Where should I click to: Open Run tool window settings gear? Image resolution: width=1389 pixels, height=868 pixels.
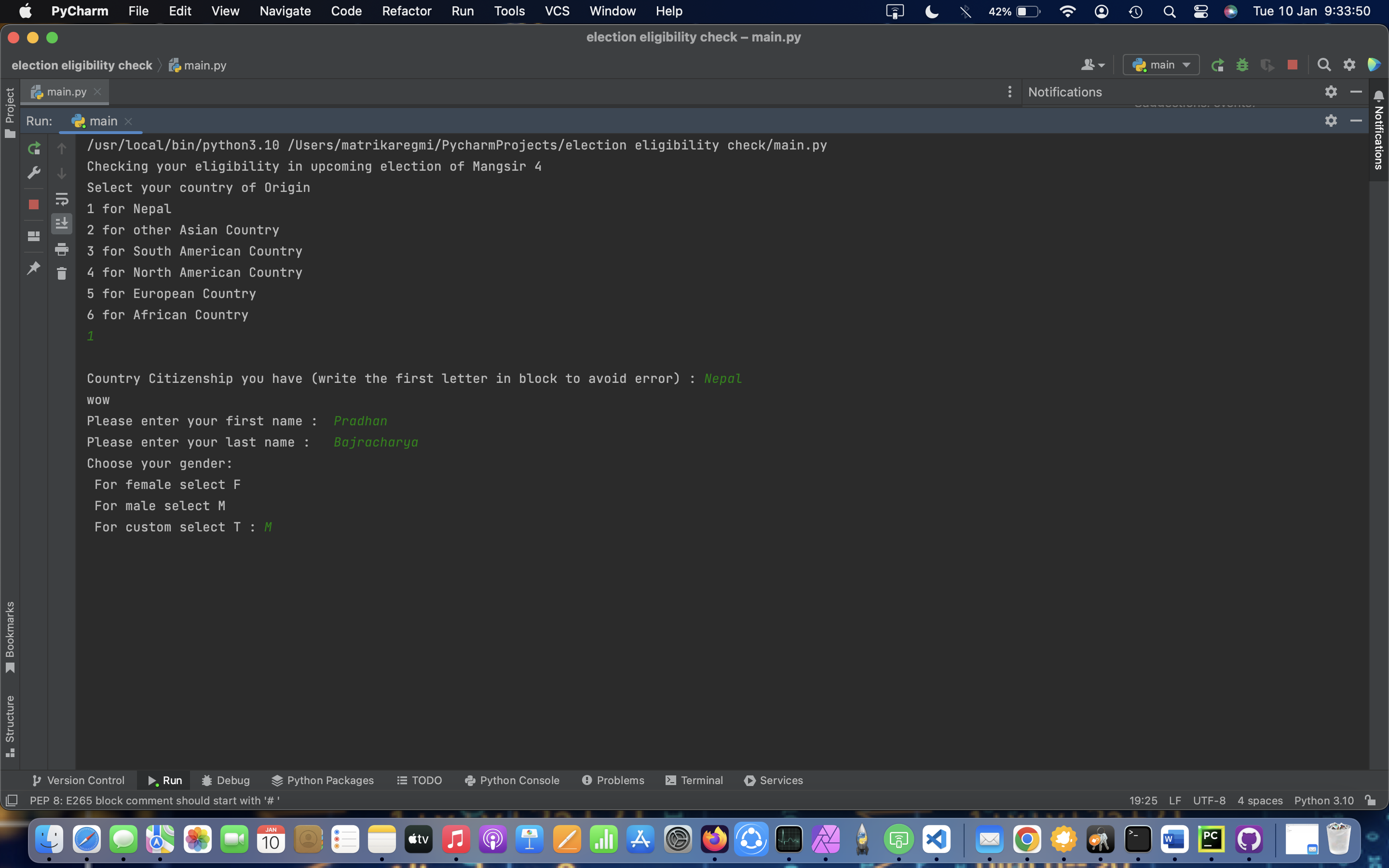pos(1331,121)
